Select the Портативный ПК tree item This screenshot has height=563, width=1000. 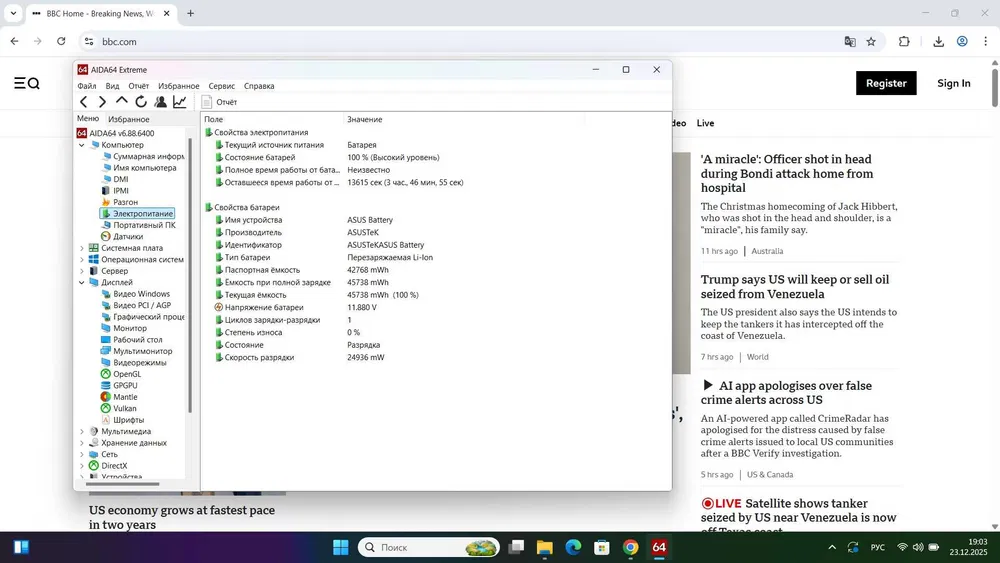(138, 225)
